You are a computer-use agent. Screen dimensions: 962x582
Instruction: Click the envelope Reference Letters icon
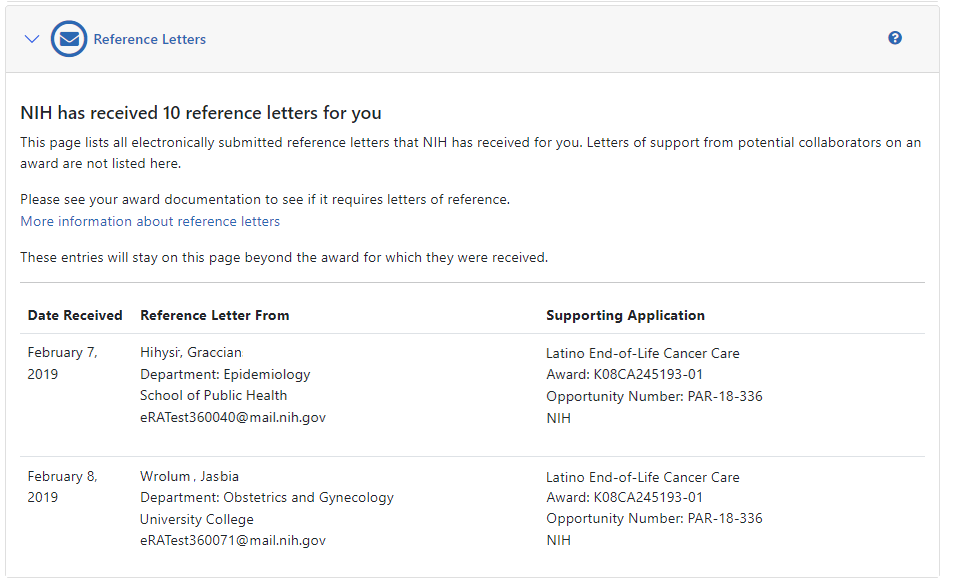[x=69, y=39]
